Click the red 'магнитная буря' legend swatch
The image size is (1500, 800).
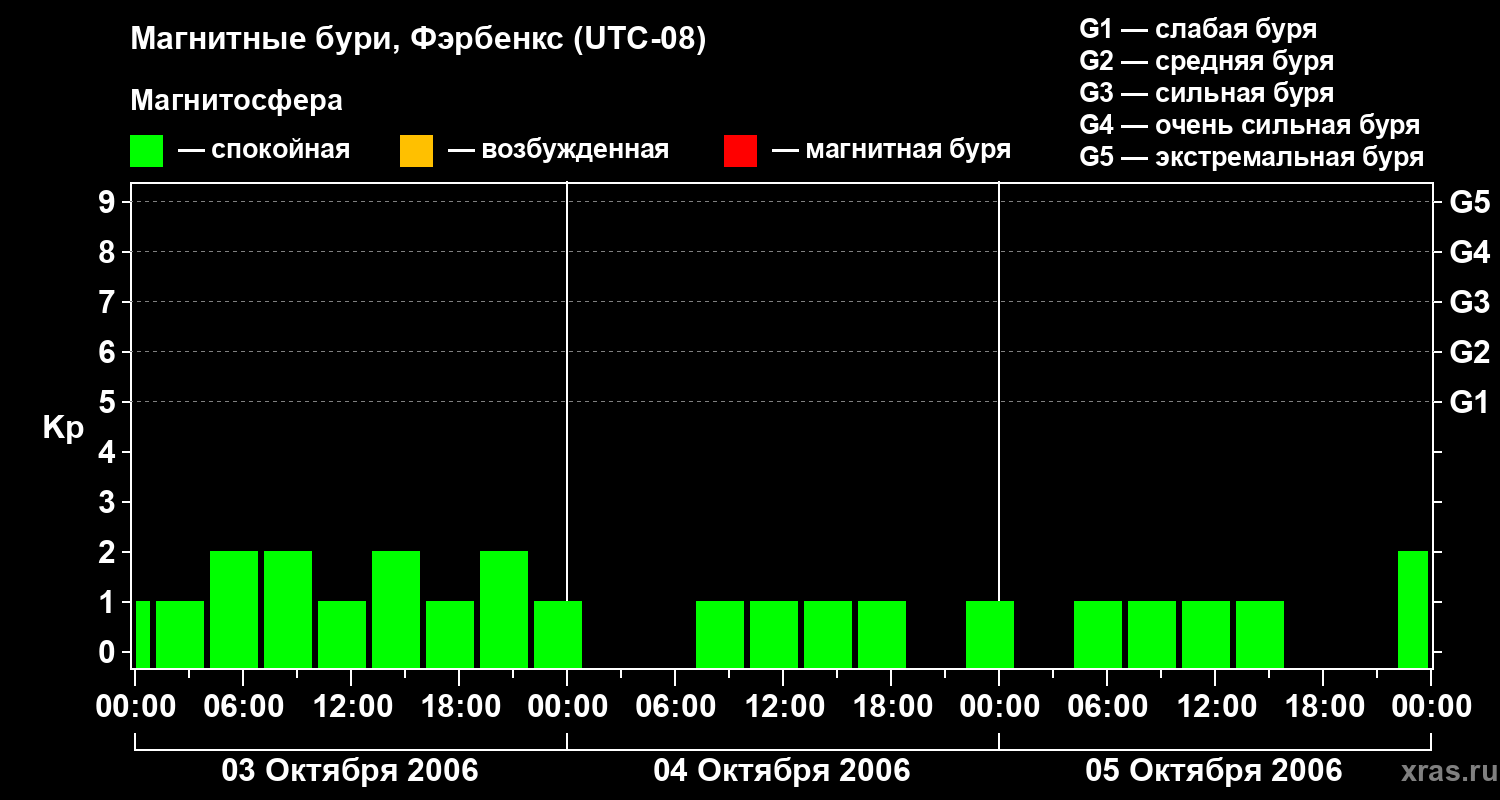click(740, 151)
